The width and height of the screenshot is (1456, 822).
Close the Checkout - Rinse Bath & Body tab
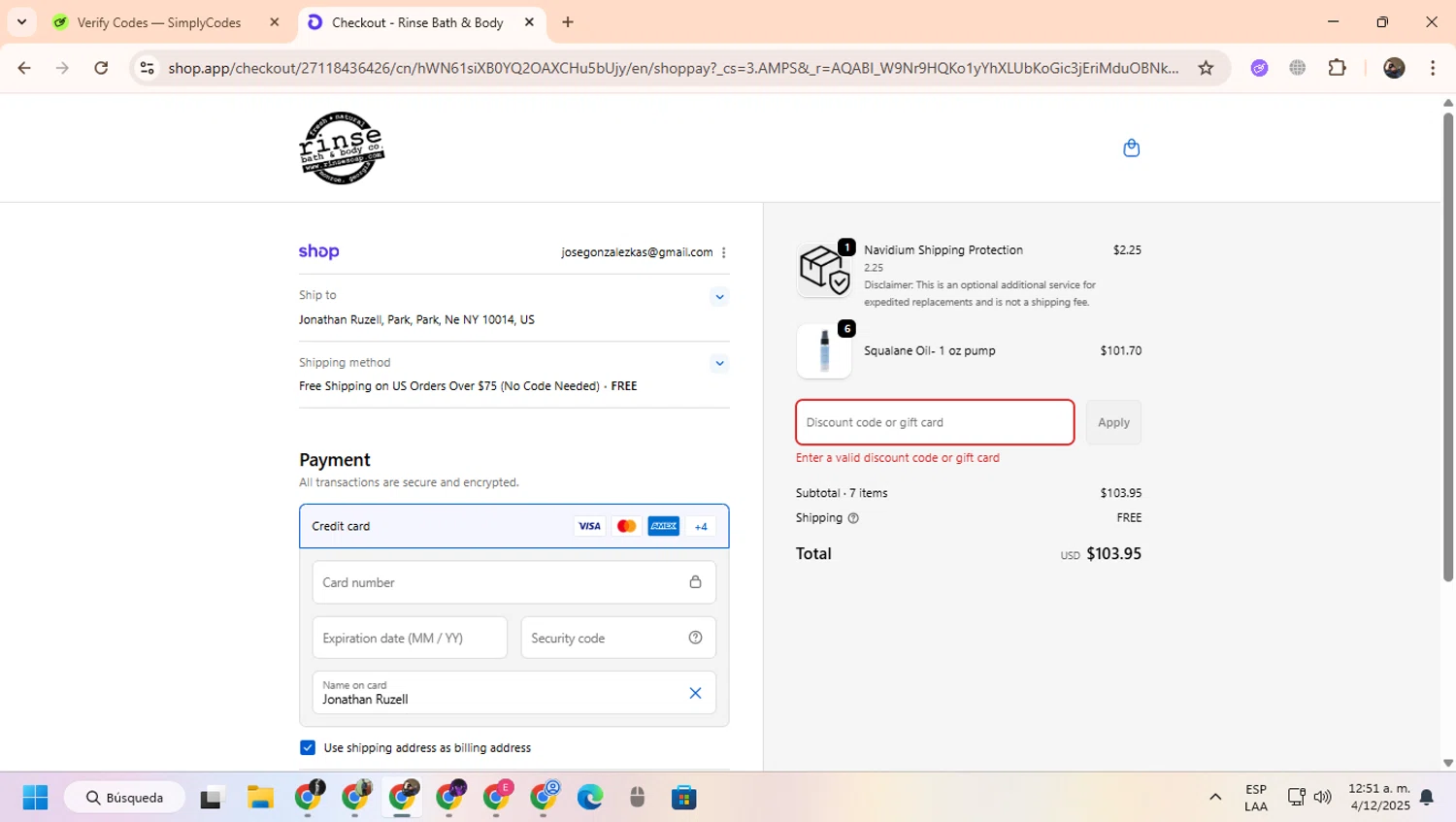[529, 22]
